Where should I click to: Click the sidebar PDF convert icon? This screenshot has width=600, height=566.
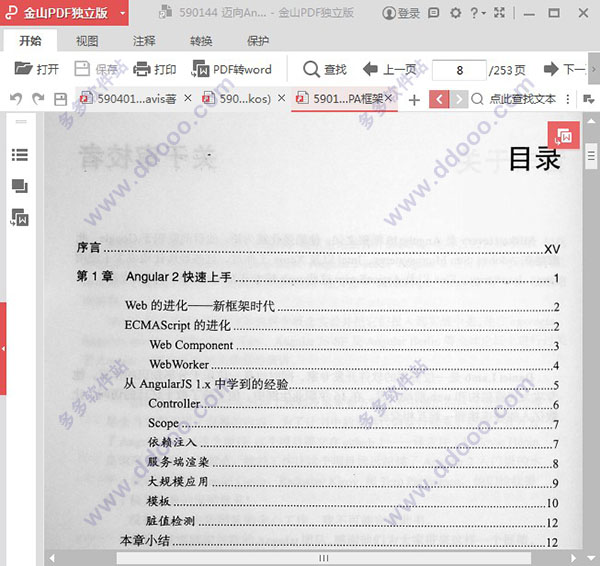coord(20,217)
